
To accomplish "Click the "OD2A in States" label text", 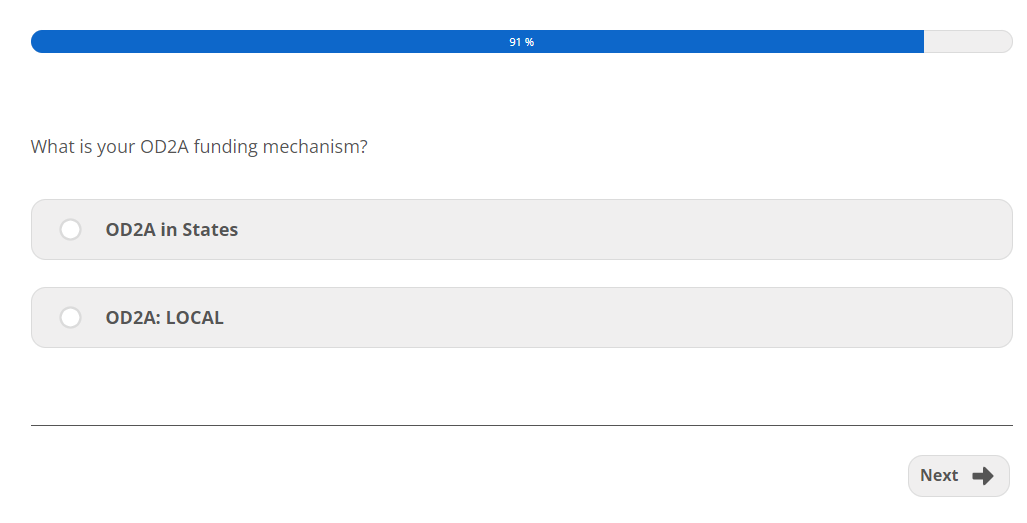I will coord(171,230).
